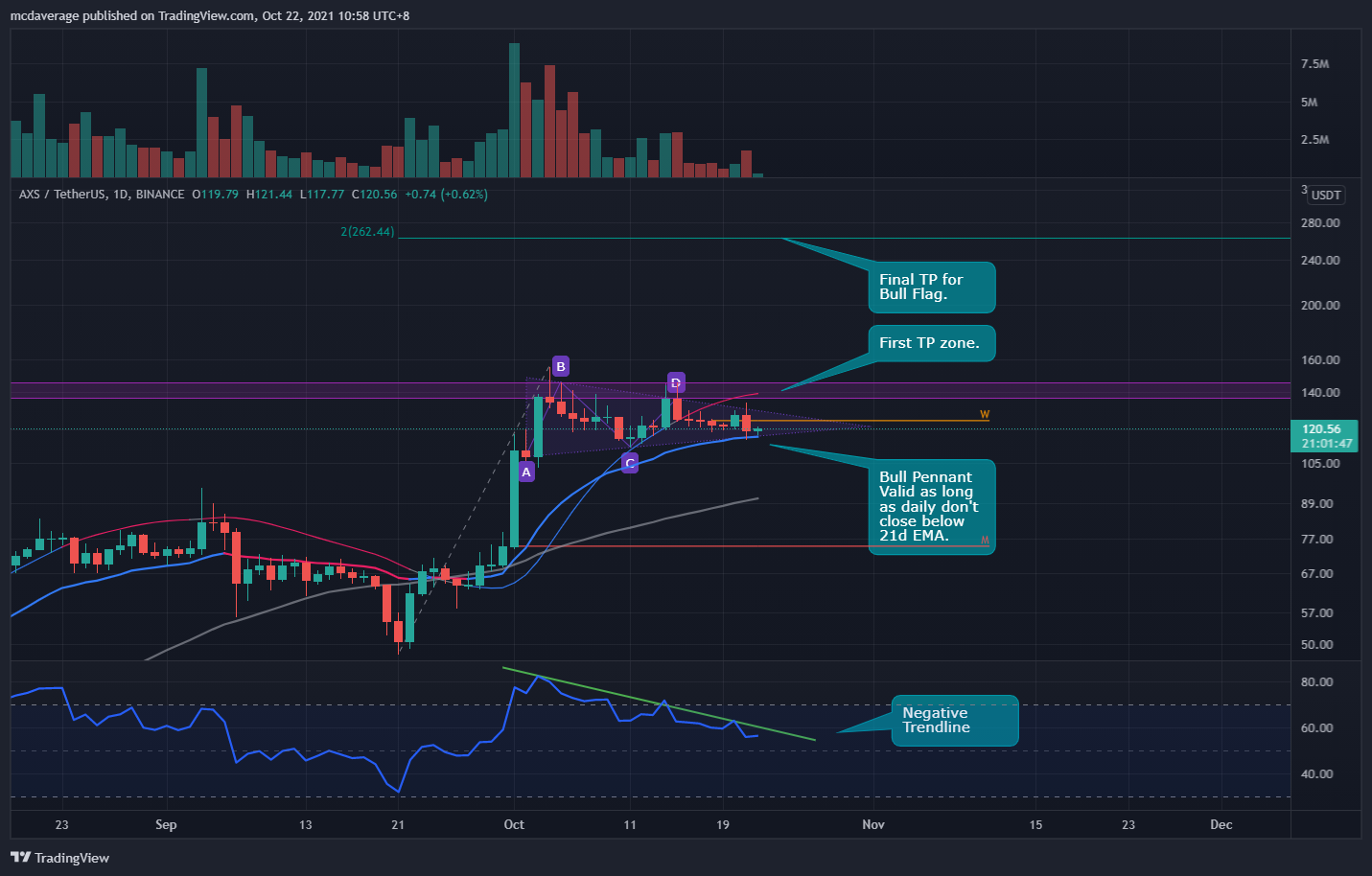Click the 11 date label on the time axis
Image resolution: width=1372 pixels, height=876 pixels.
(x=630, y=824)
